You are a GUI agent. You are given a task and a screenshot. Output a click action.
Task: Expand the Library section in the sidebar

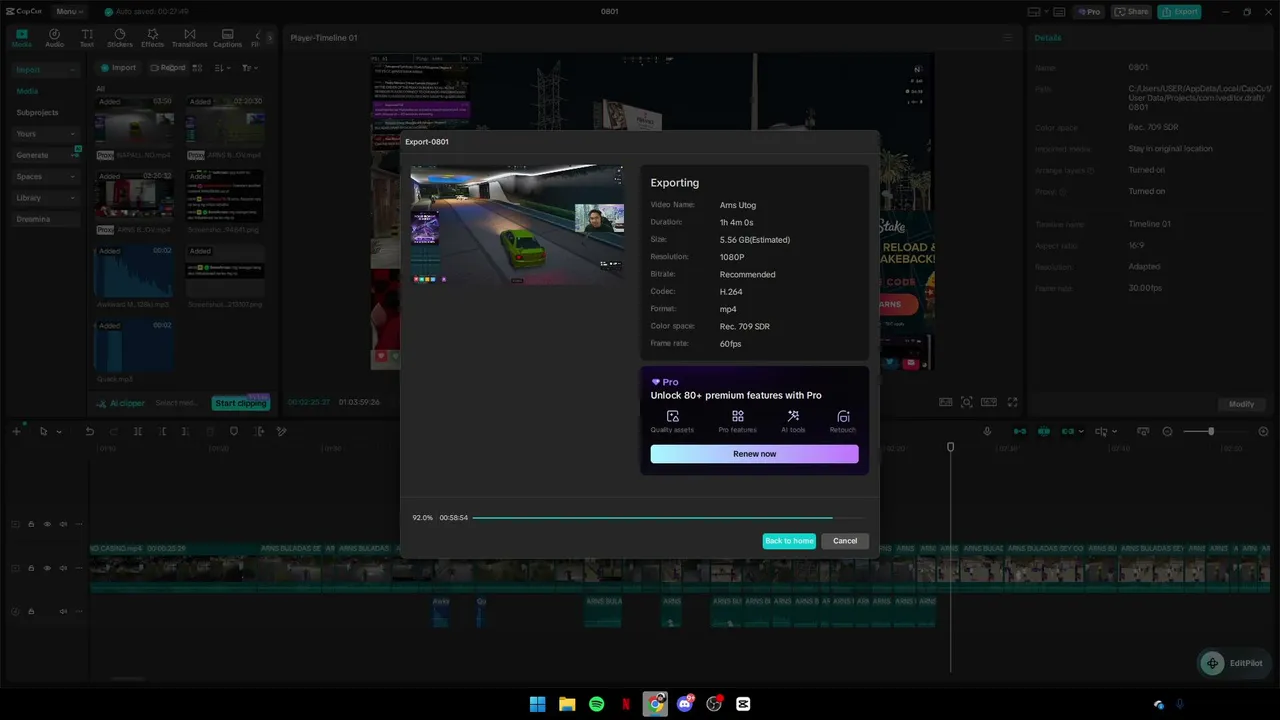44,198
